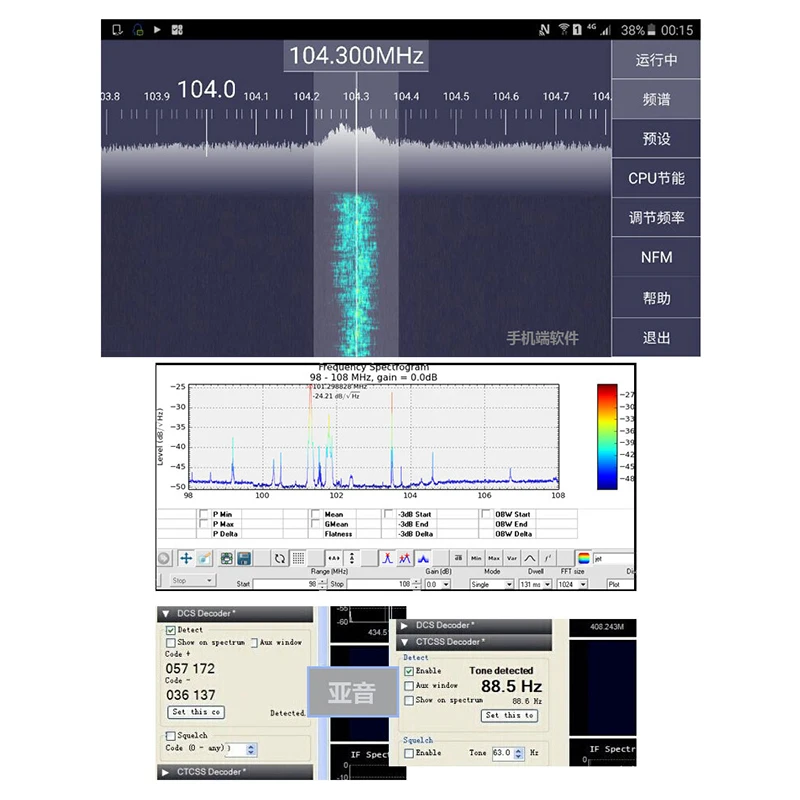Open the 'Plot' display dropdown

tap(620, 584)
